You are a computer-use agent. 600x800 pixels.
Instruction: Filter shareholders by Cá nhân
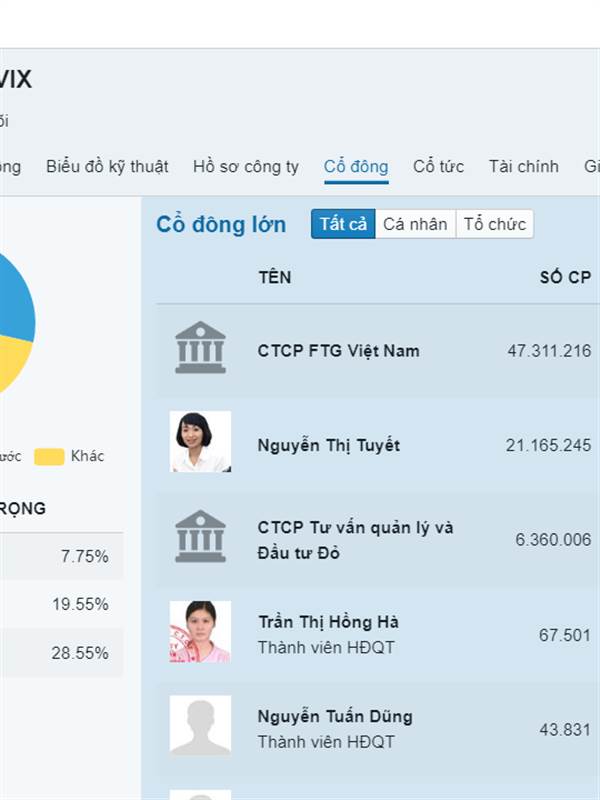415,224
